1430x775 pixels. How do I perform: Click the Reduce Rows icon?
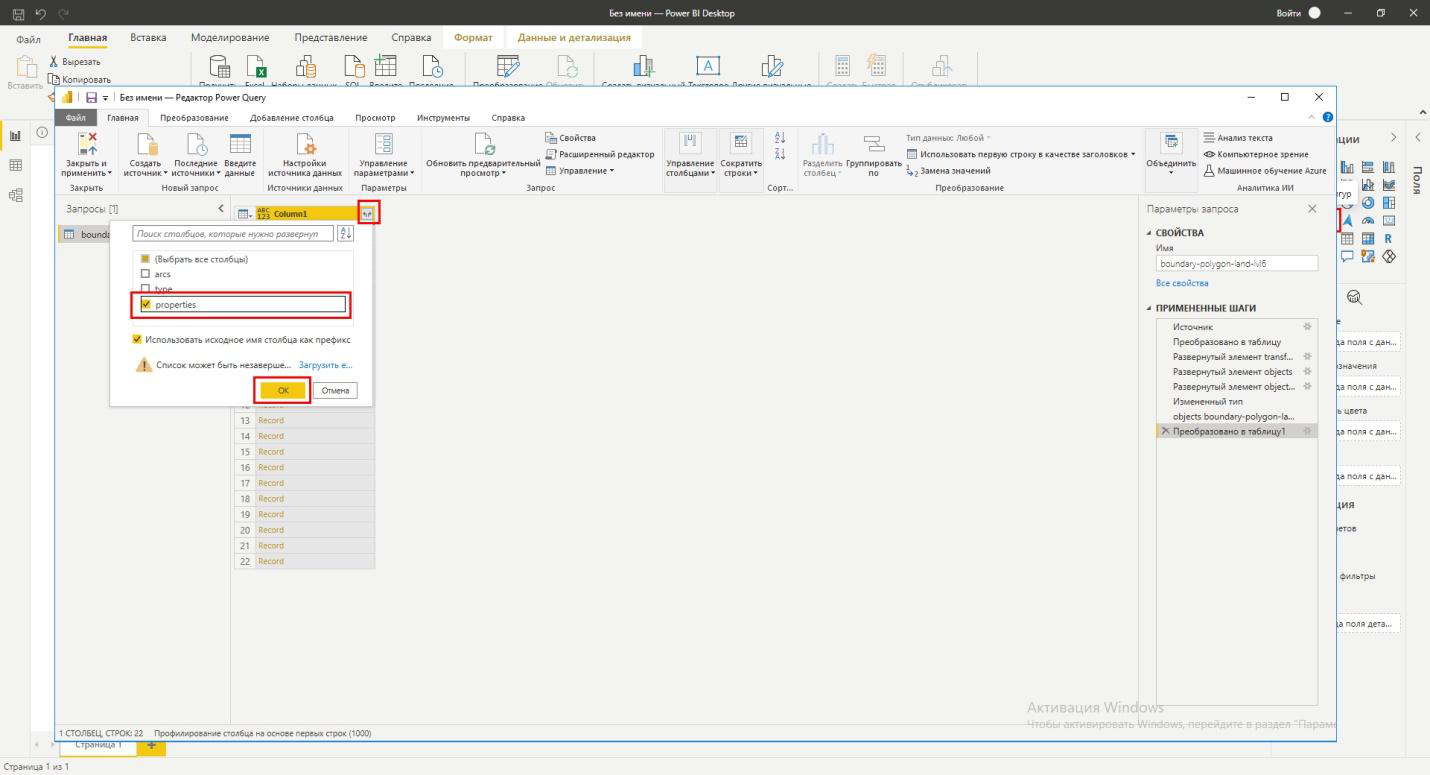[741, 143]
